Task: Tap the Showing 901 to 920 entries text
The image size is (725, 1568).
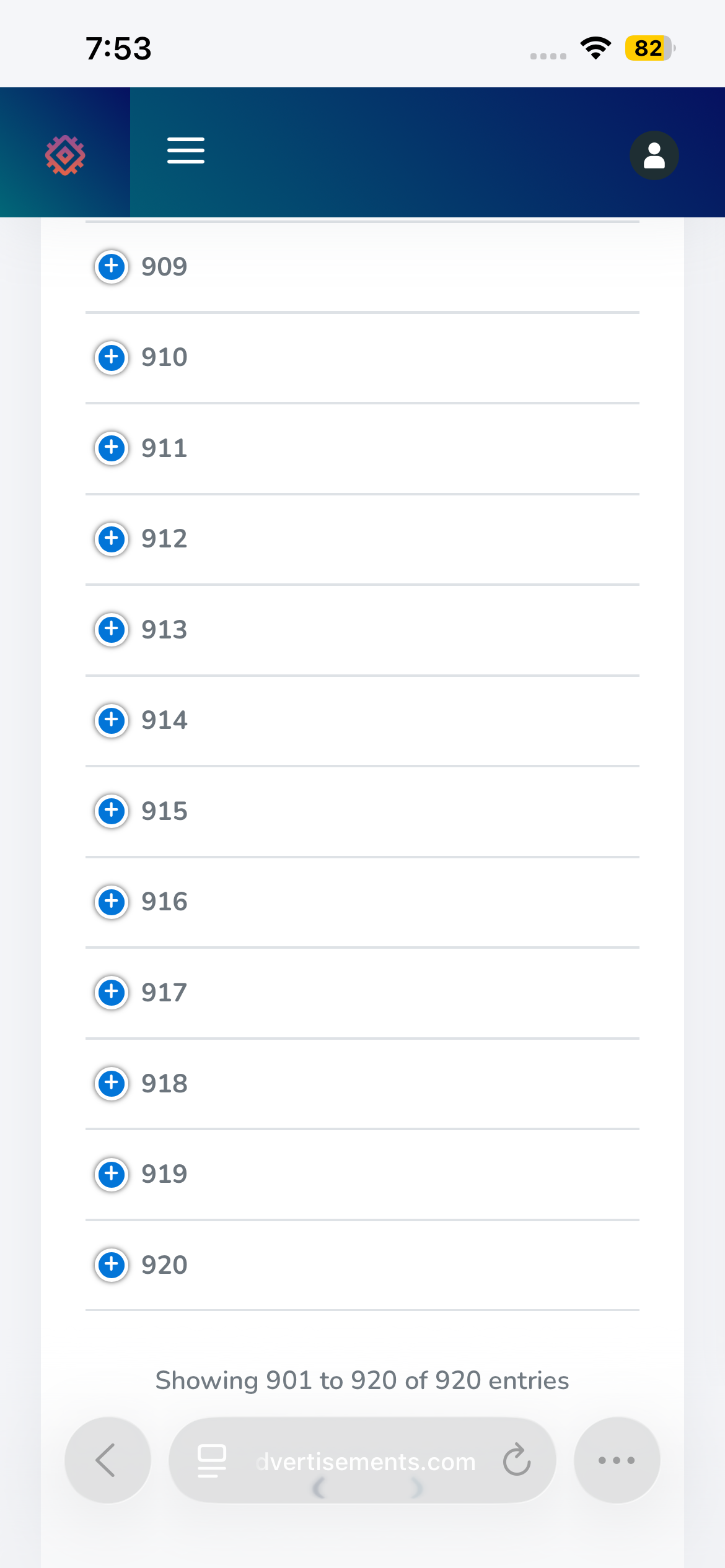Action: tap(362, 1380)
